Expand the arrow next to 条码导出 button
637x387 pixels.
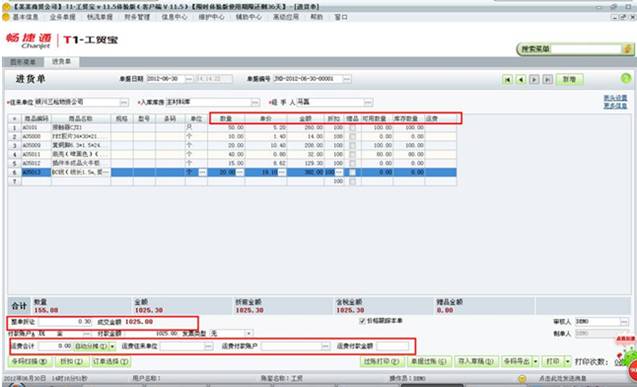tap(536, 361)
